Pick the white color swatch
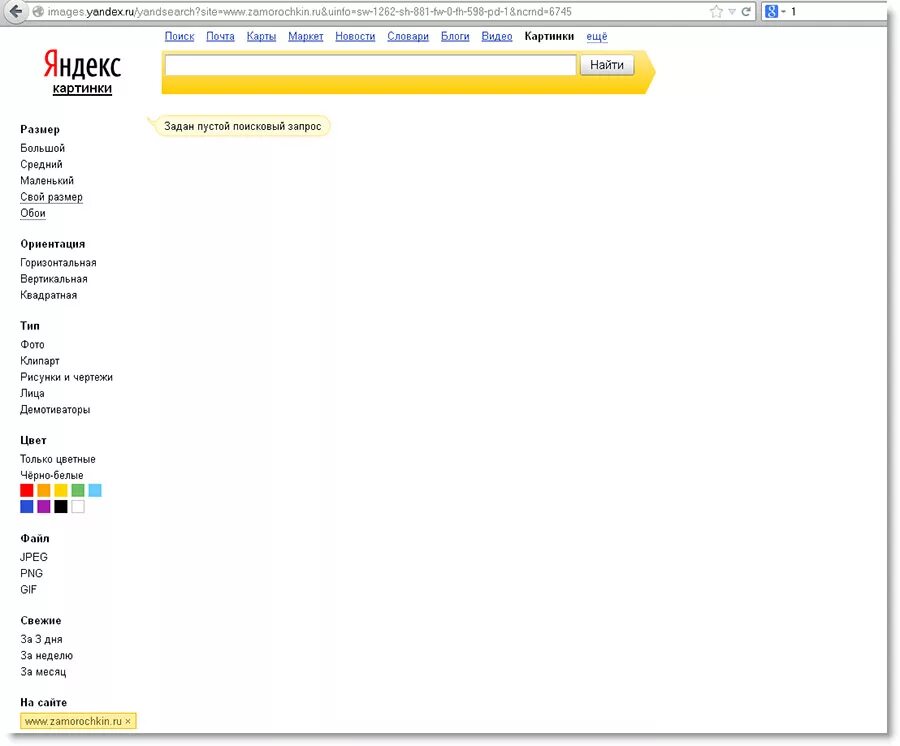900x746 pixels. 78,506
